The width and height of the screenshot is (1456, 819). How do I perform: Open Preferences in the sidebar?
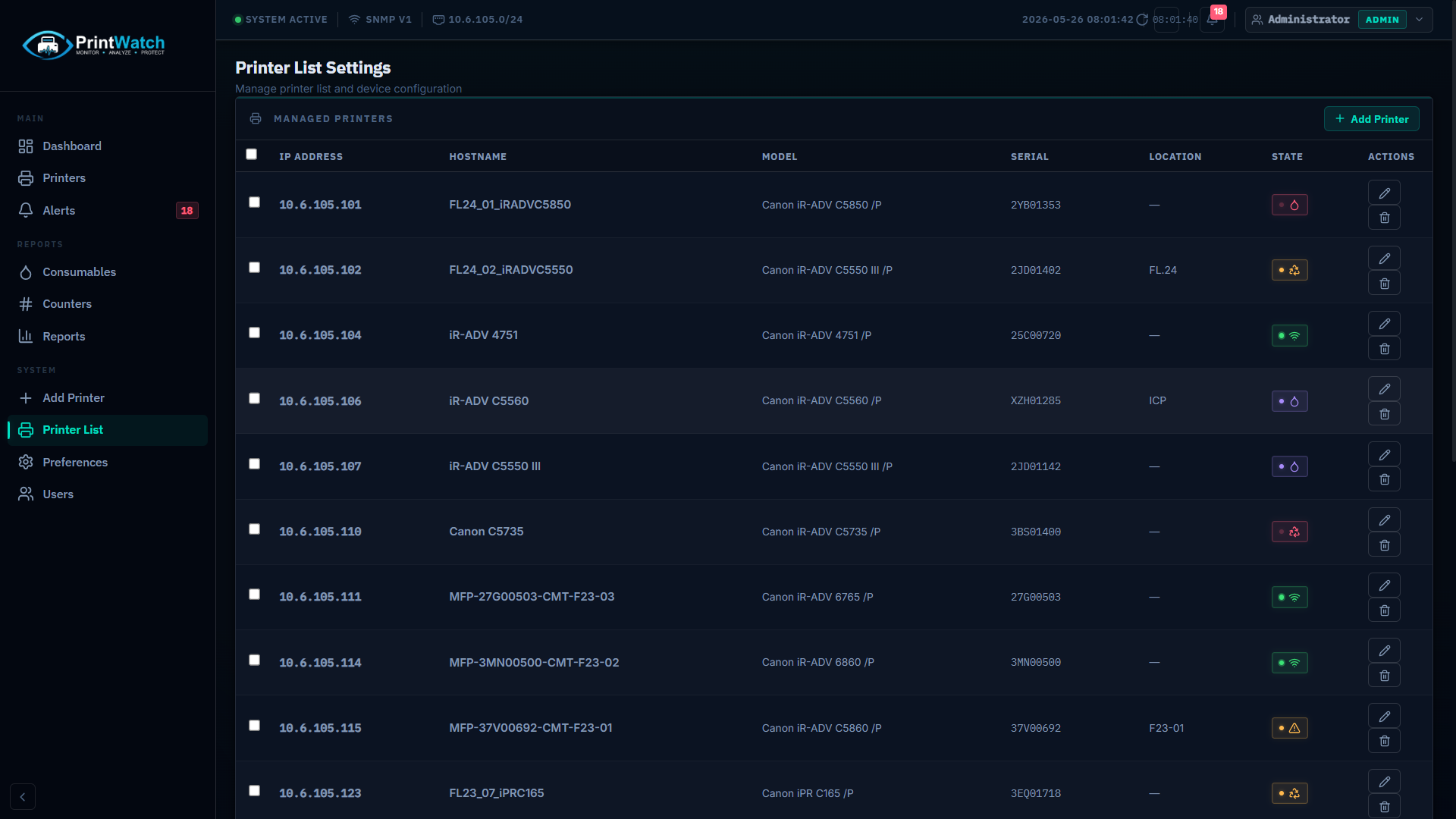(108, 463)
